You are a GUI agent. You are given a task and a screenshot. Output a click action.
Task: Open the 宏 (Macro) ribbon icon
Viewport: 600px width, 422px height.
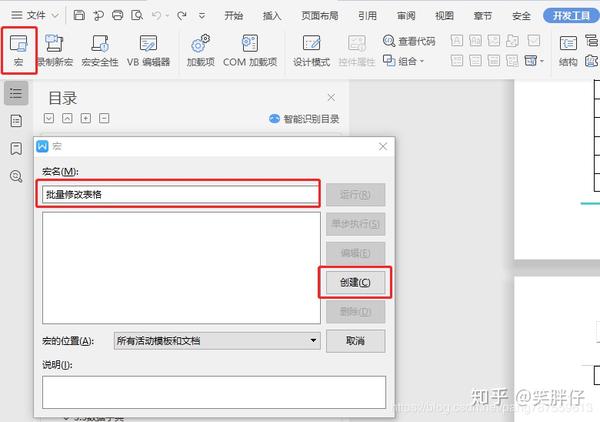[18, 50]
